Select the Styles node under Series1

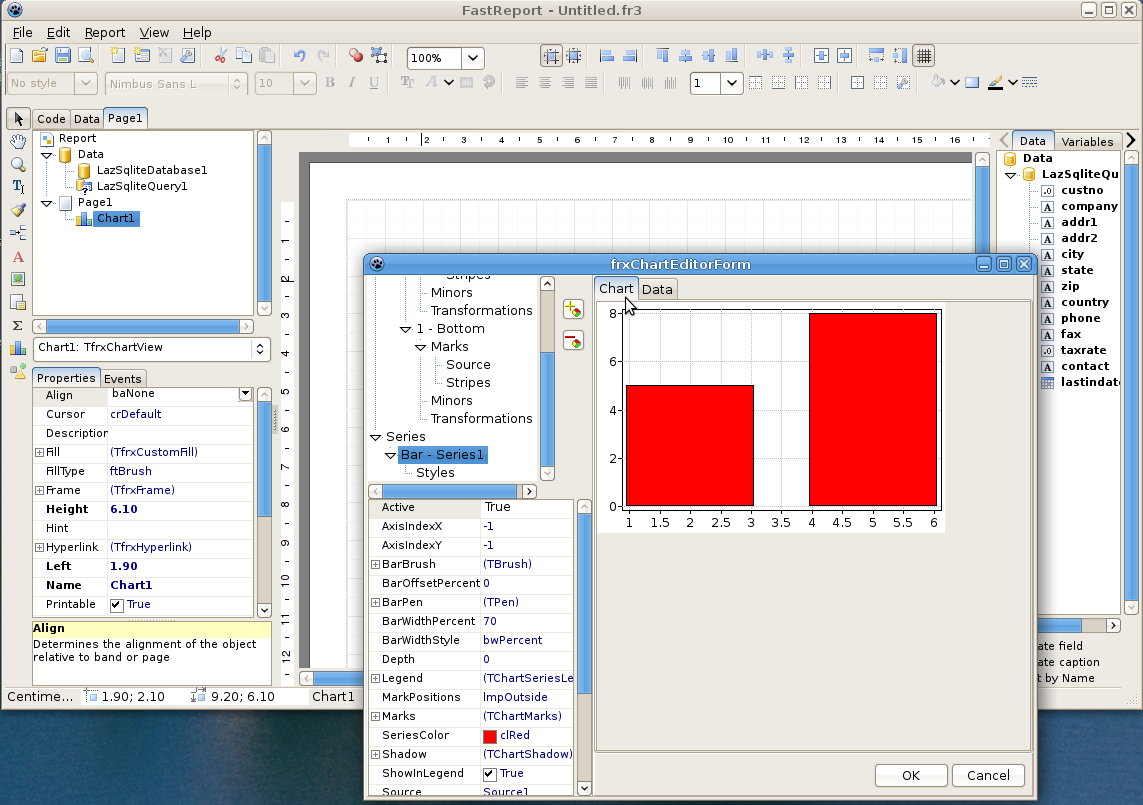[435, 473]
